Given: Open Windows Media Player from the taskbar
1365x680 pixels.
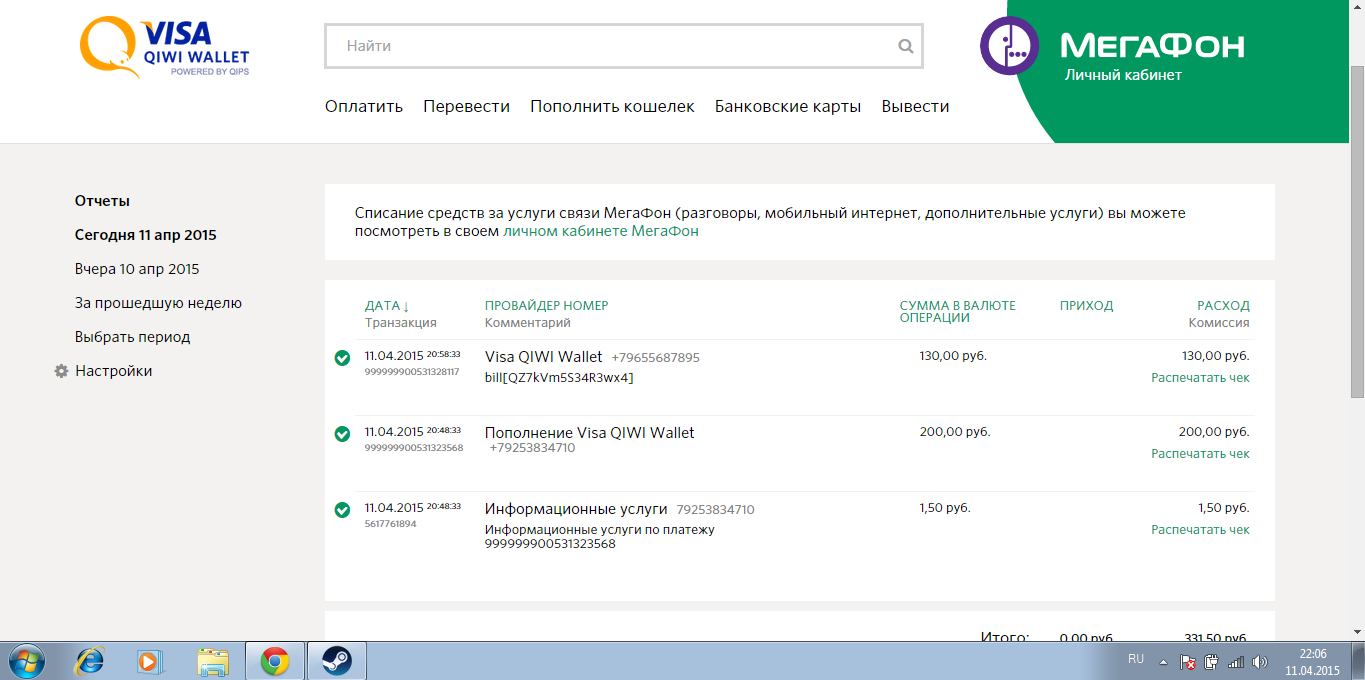Looking at the screenshot, I should [x=149, y=661].
